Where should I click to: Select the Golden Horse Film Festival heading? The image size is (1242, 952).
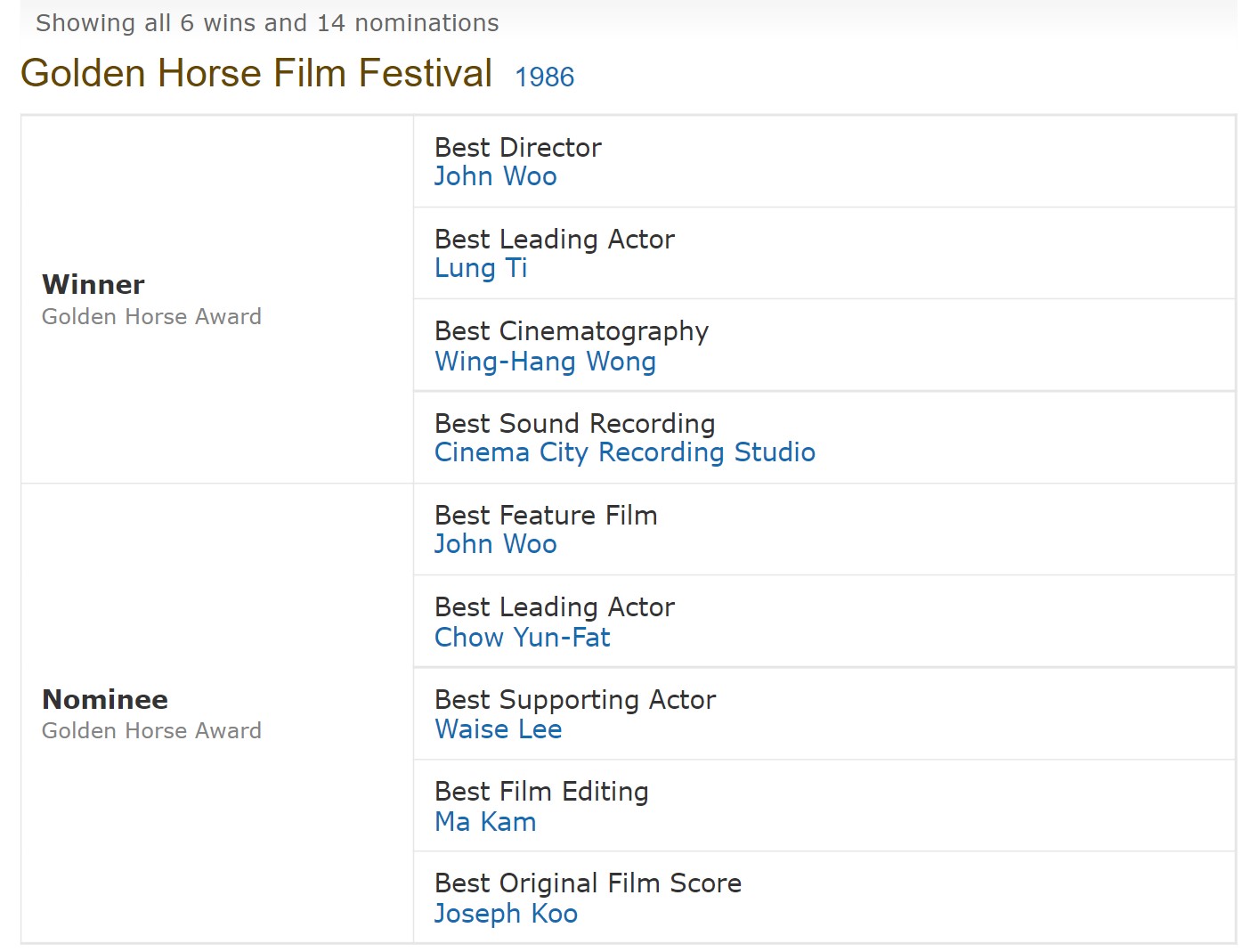pos(256,73)
